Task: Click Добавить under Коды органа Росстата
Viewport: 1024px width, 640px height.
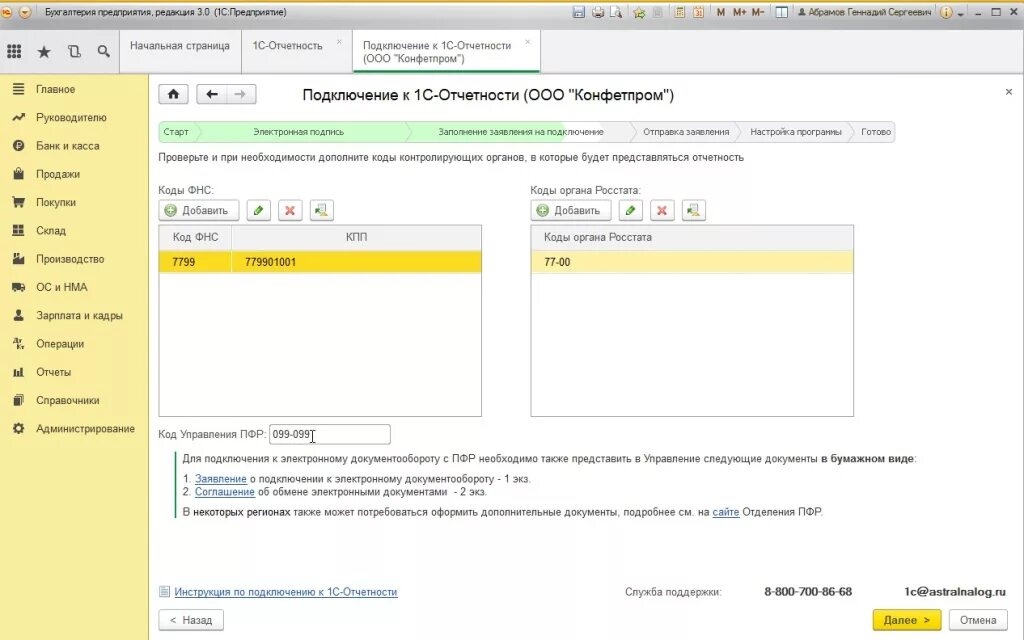Action: (x=571, y=210)
